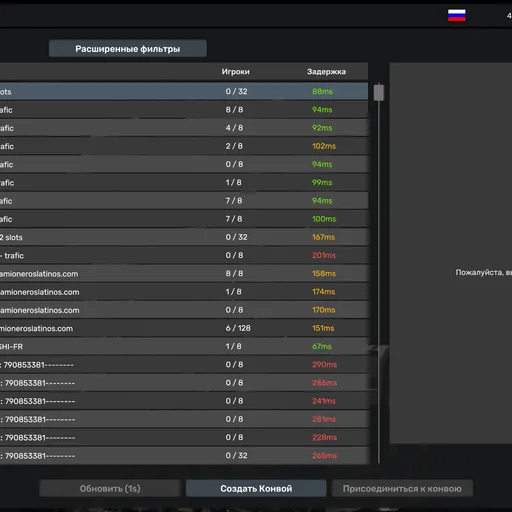Screen dimensions: 512x512
Task: Select the 2 slots row with 167ms
Action: tap(184, 237)
